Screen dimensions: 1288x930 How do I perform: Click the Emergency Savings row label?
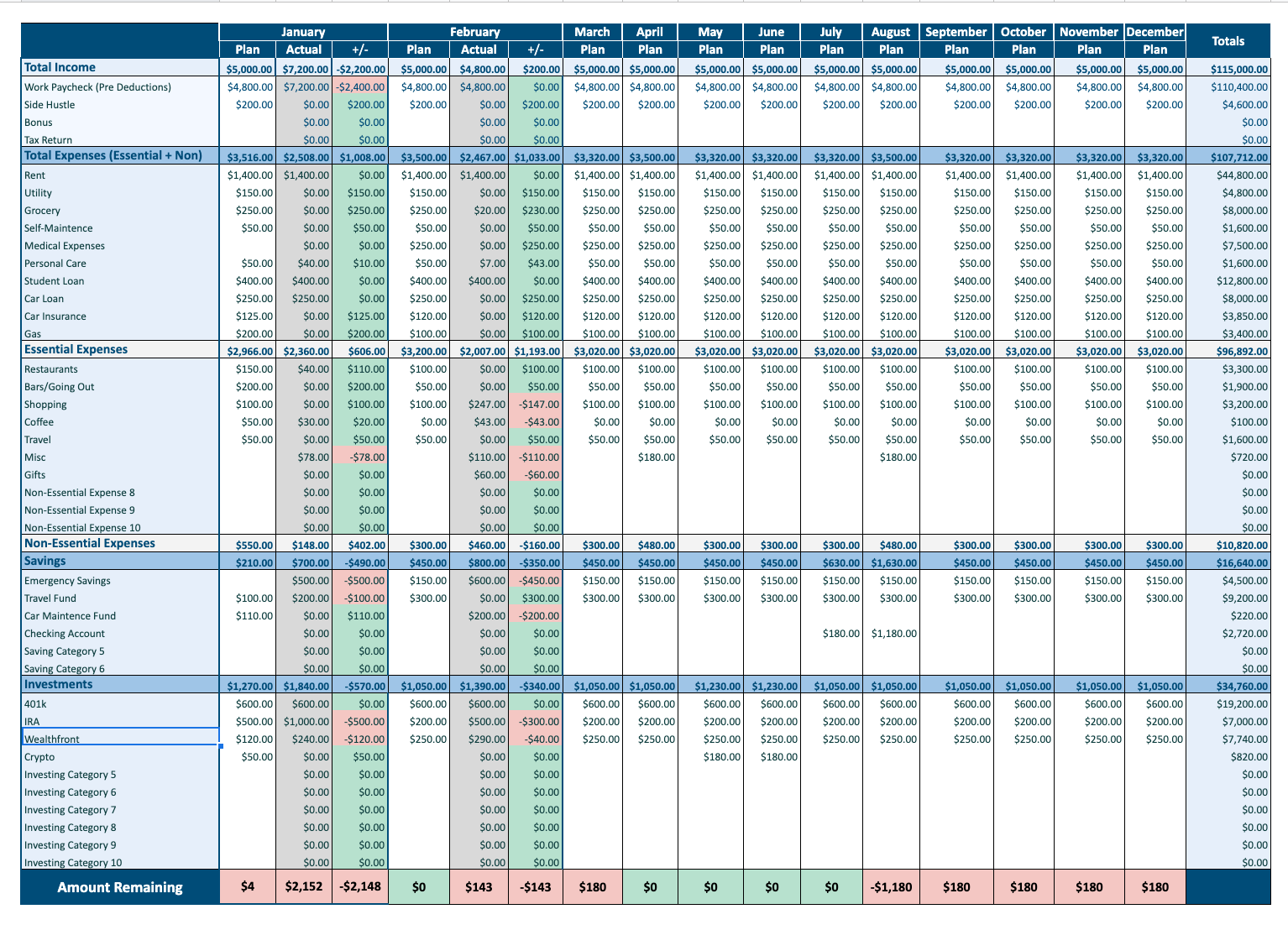[x=67, y=581]
